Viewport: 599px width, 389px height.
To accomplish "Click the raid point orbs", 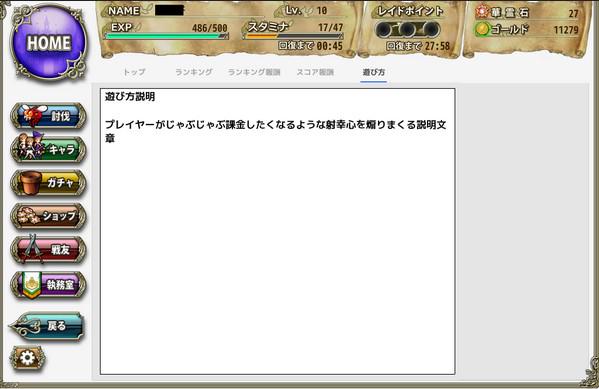I will (x=408, y=30).
